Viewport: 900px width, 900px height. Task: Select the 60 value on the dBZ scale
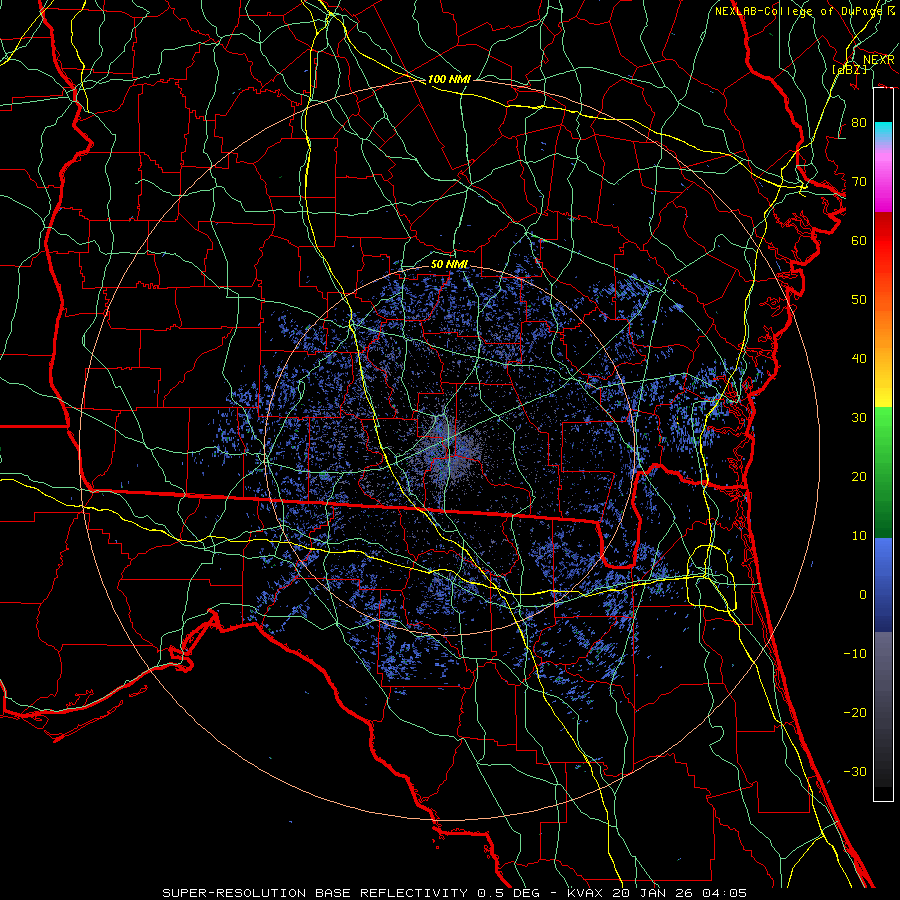pos(859,240)
